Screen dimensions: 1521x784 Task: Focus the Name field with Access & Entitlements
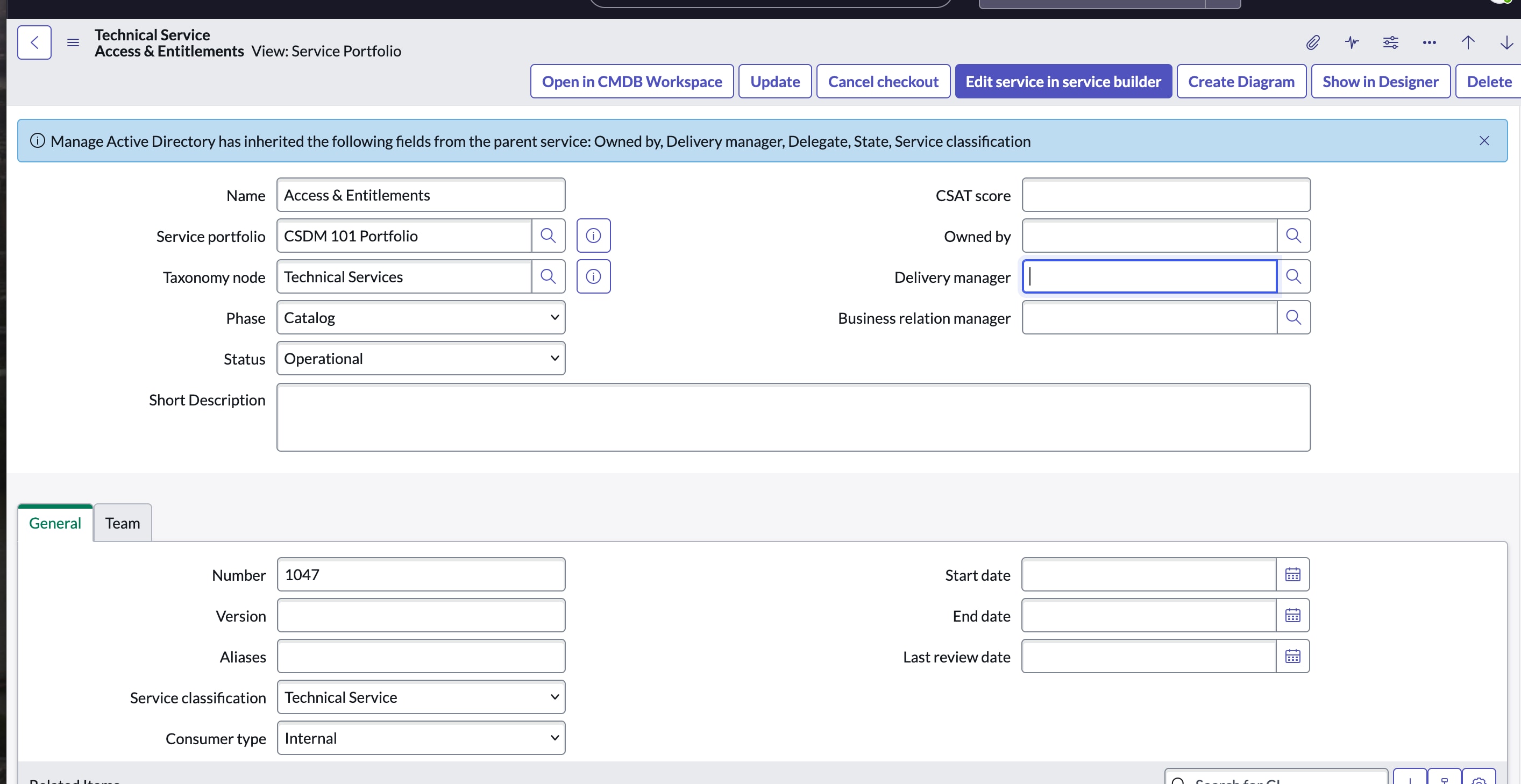pyautogui.click(x=421, y=195)
